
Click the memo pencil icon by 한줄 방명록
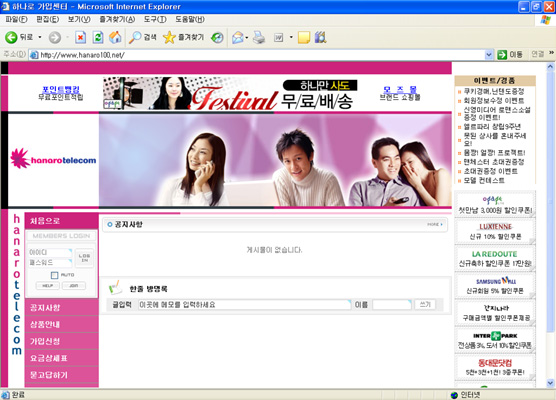(x=115, y=288)
